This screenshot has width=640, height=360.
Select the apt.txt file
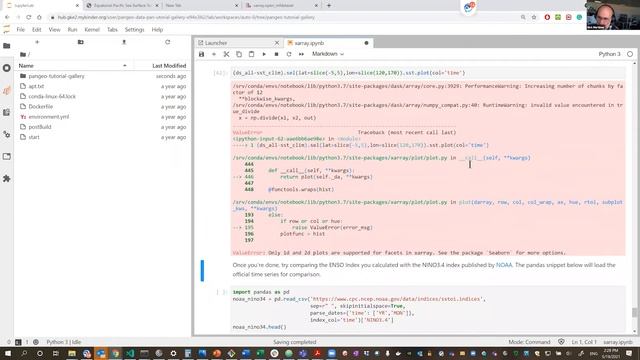36,86
